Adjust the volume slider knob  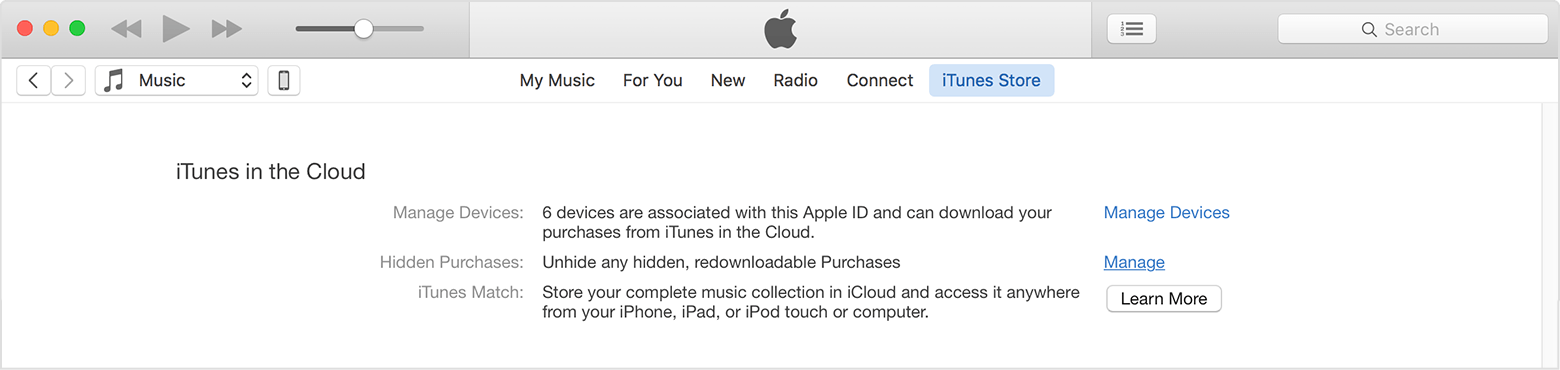click(364, 29)
